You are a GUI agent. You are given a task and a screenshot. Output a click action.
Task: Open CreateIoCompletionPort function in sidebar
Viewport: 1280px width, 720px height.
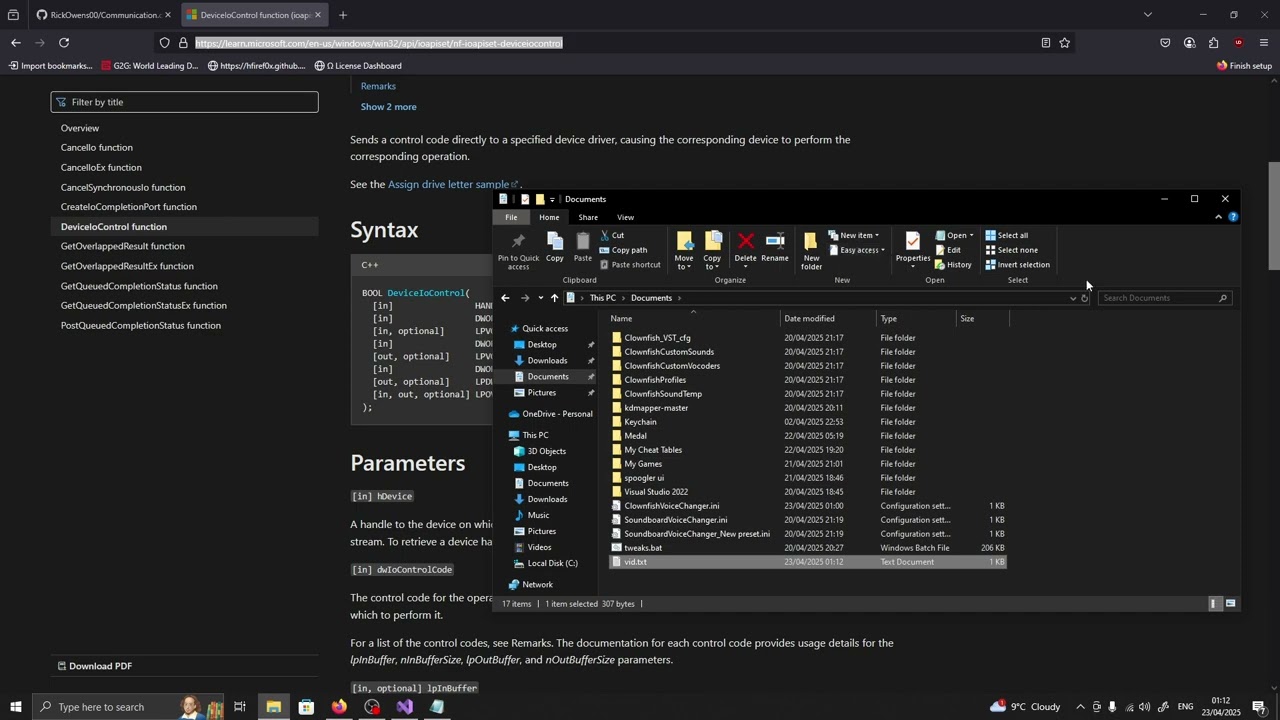[128, 207]
